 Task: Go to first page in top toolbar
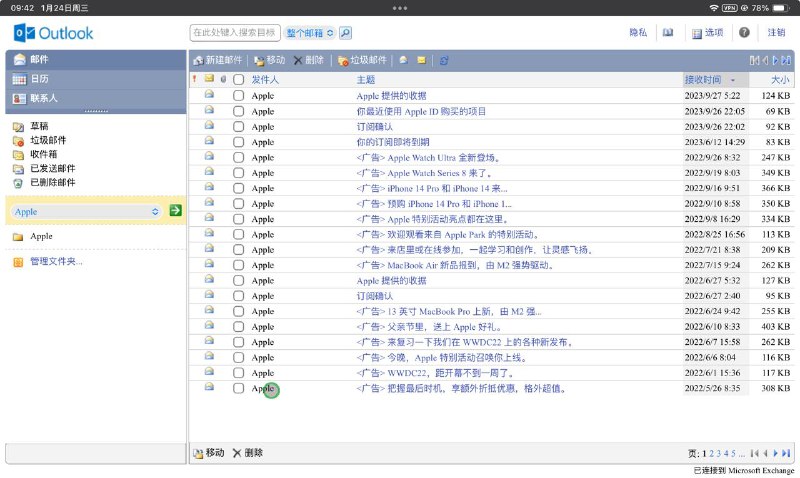coord(754,60)
